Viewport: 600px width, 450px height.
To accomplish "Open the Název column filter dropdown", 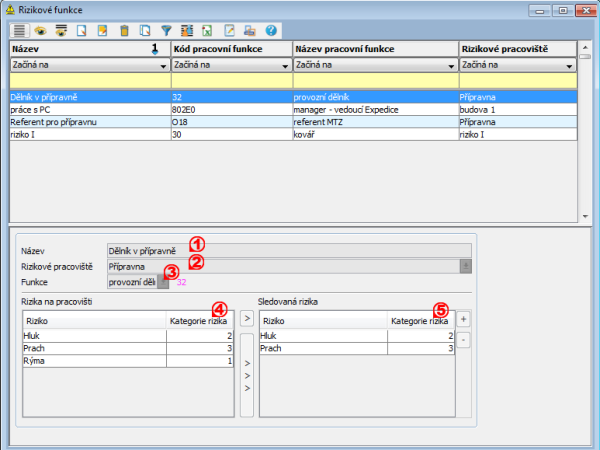I will coord(160,65).
